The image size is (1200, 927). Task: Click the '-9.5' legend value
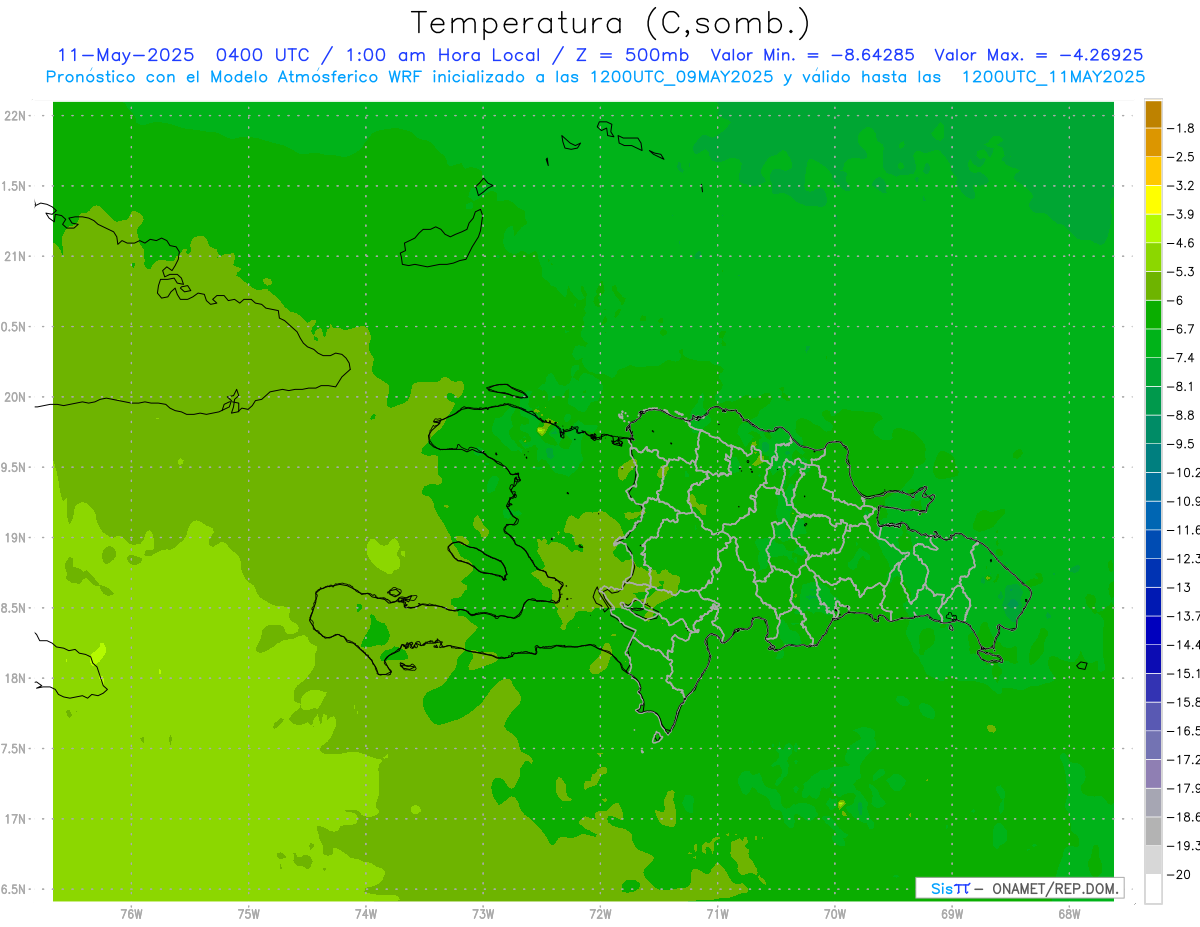coord(1181,443)
